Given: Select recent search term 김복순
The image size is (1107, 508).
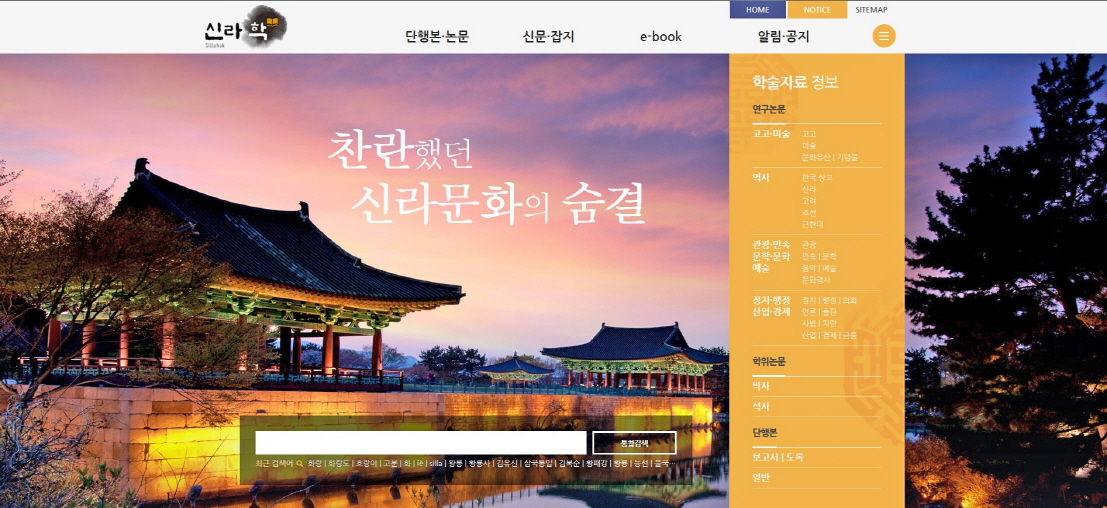Looking at the screenshot, I should coord(569,464).
